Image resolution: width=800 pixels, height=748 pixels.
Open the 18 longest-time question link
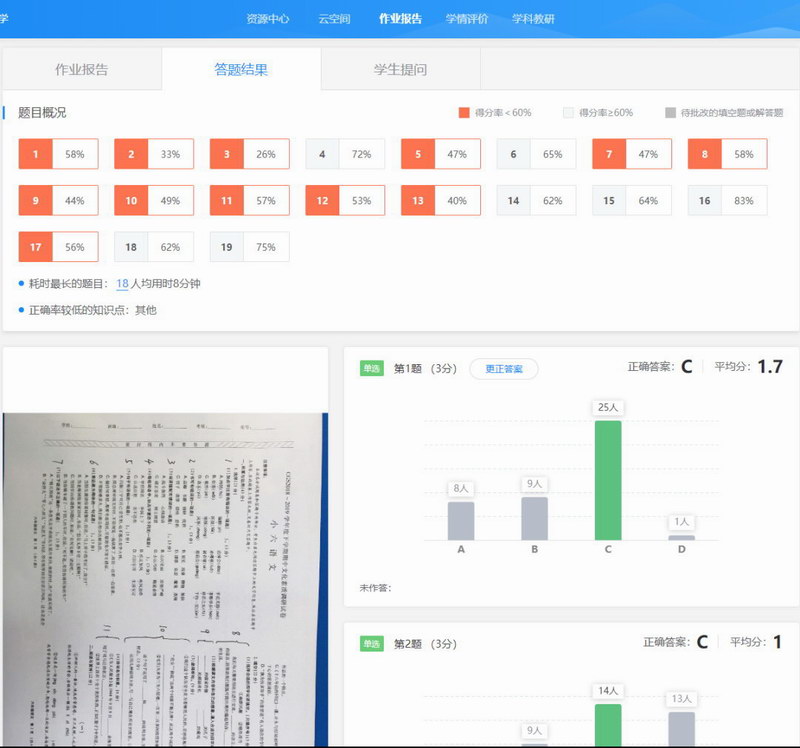pos(122,284)
